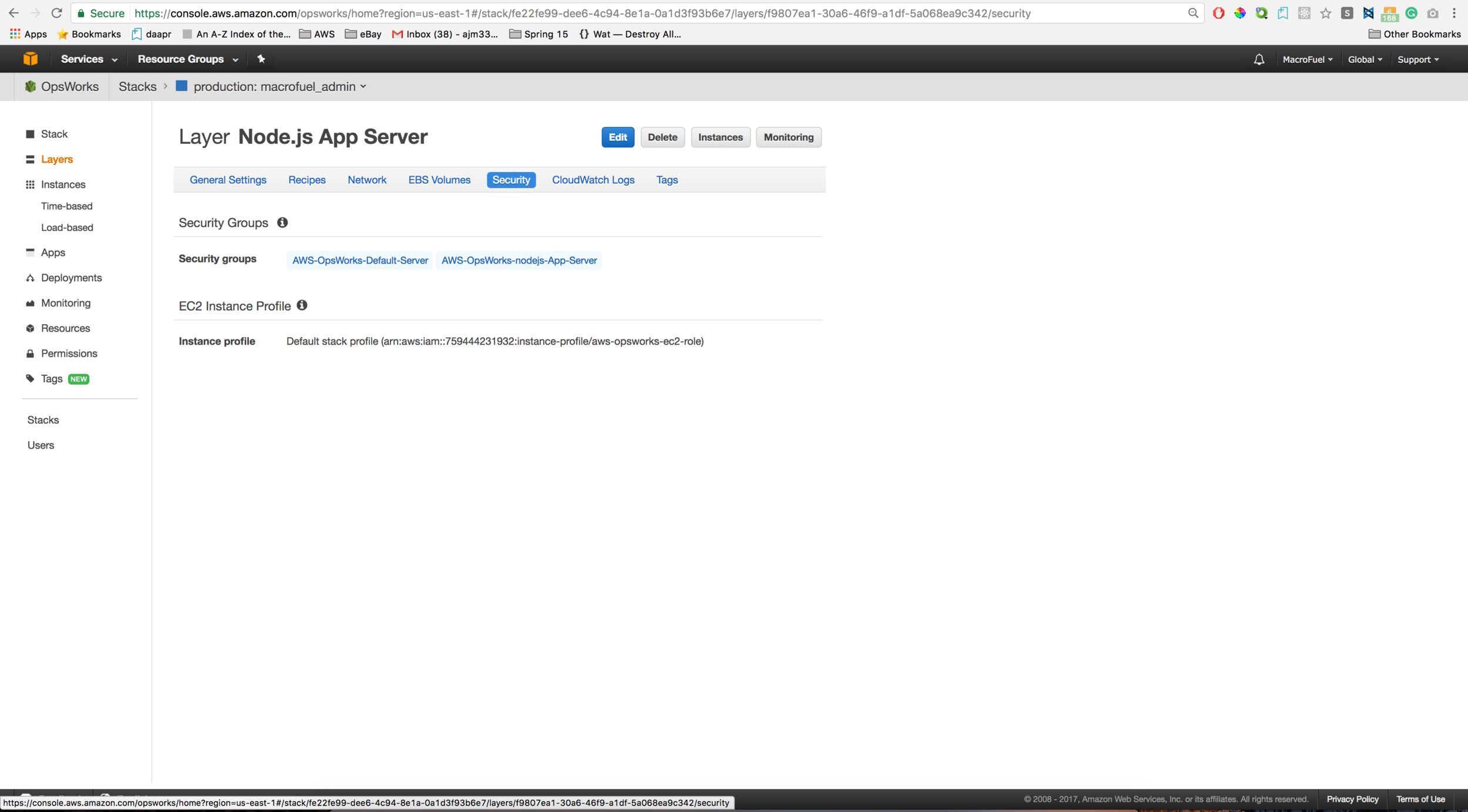Image resolution: width=1468 pixels, height=812 pixels.
Task: Open the MacroFuel account dropdown
Action: tap(1307, 59)
